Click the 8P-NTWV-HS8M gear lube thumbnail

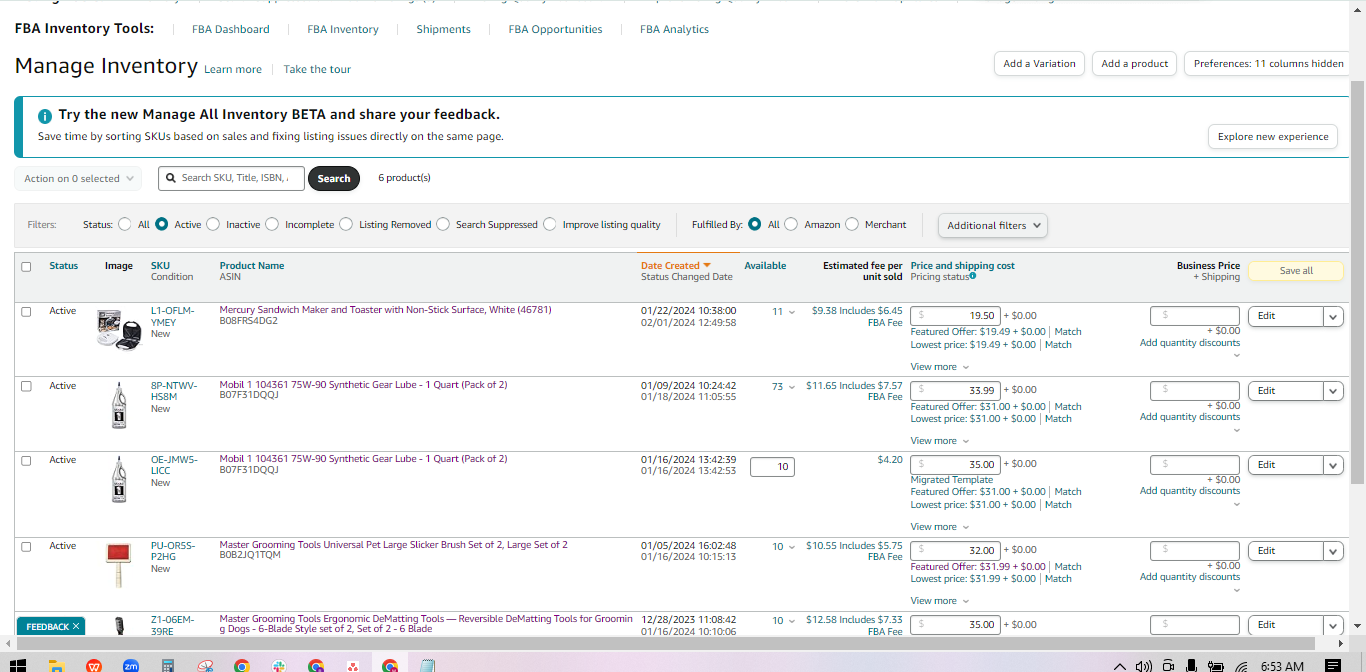pos(119,404)
